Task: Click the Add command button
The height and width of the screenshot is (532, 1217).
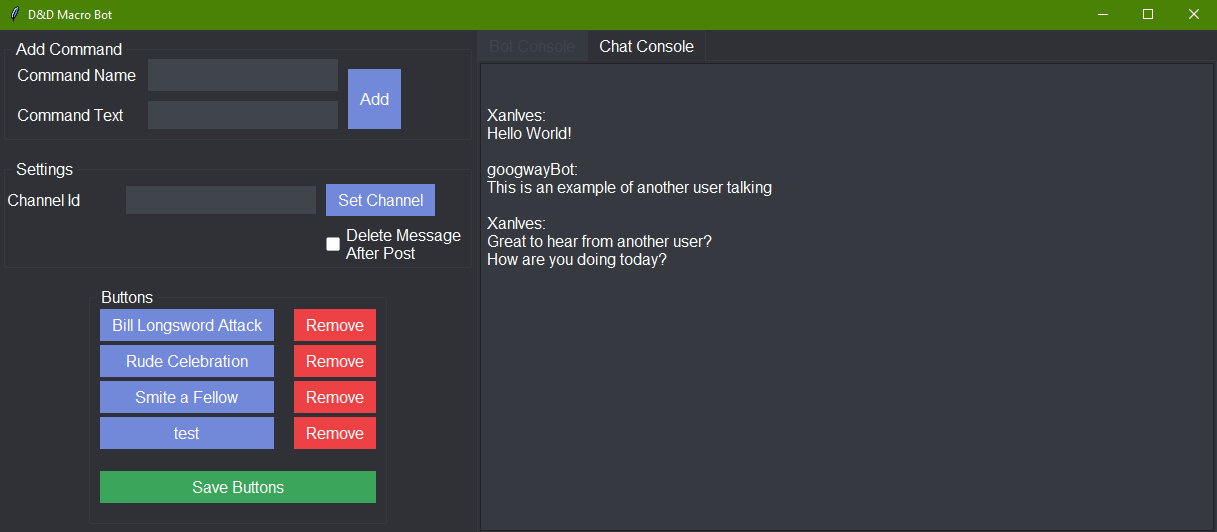Action: [374, 99]
